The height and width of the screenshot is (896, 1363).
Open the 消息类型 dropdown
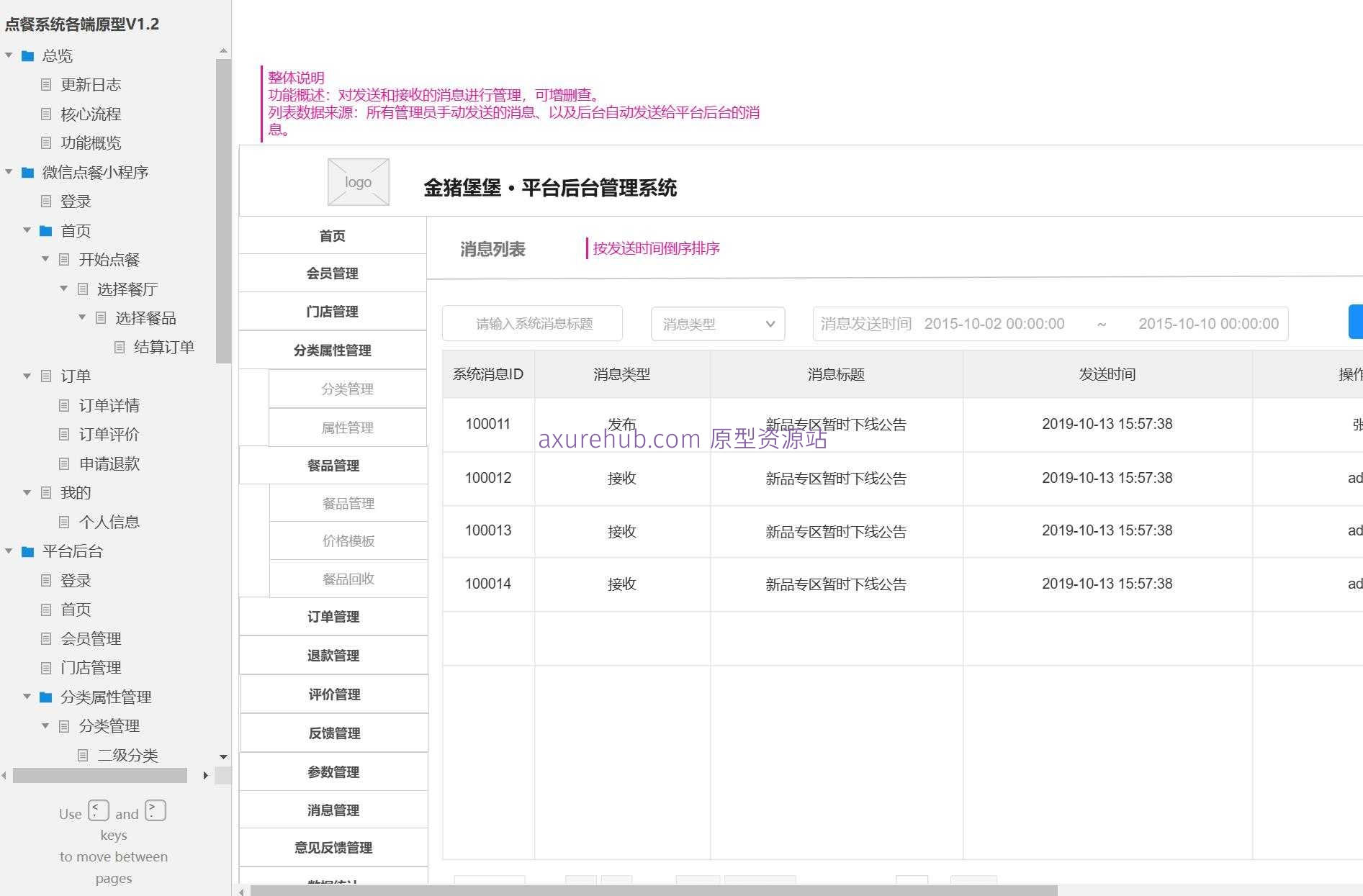(718, 324)
